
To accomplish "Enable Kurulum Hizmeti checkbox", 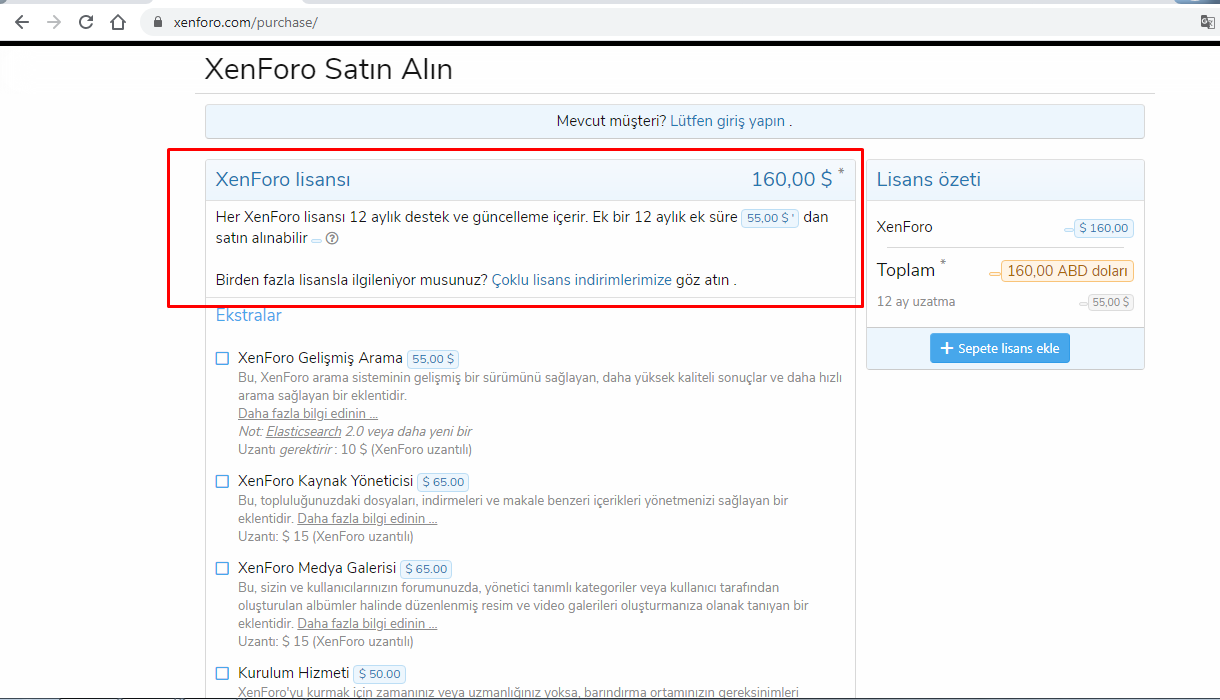I will click(222, 673).
